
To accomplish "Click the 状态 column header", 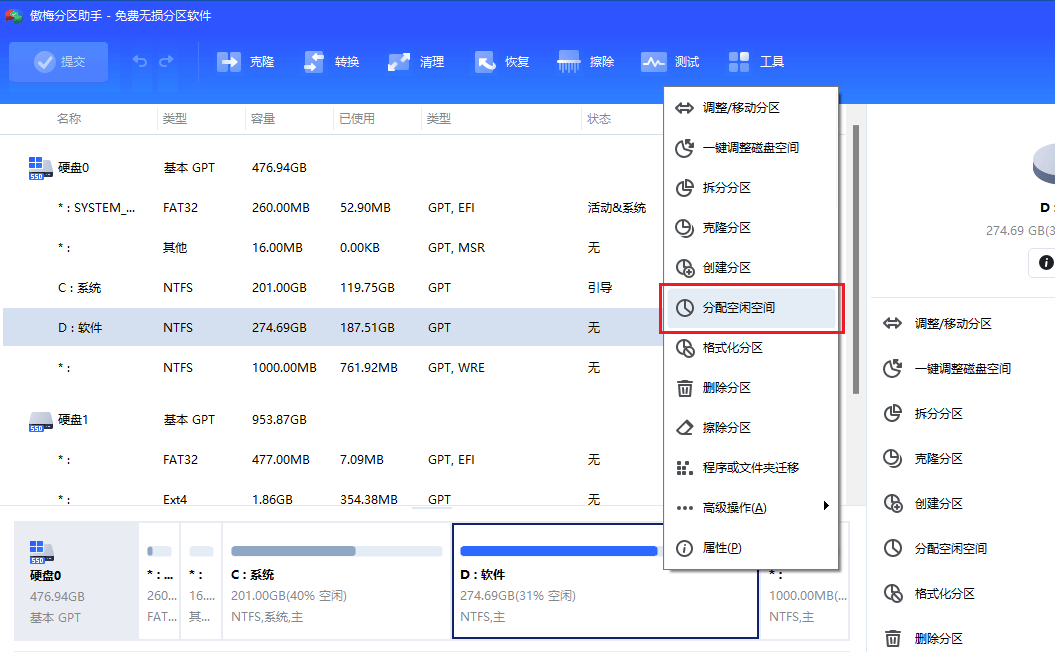I will [x=599, y=118].
